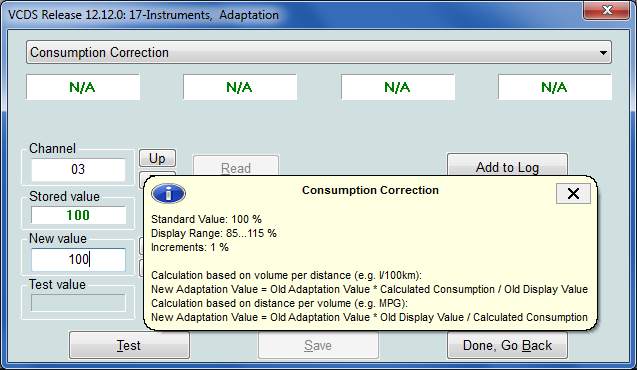Viewport: 637px width, 370px height.
Task: Close the Consumption Correction info balloon
Action: tap(573, 193)
